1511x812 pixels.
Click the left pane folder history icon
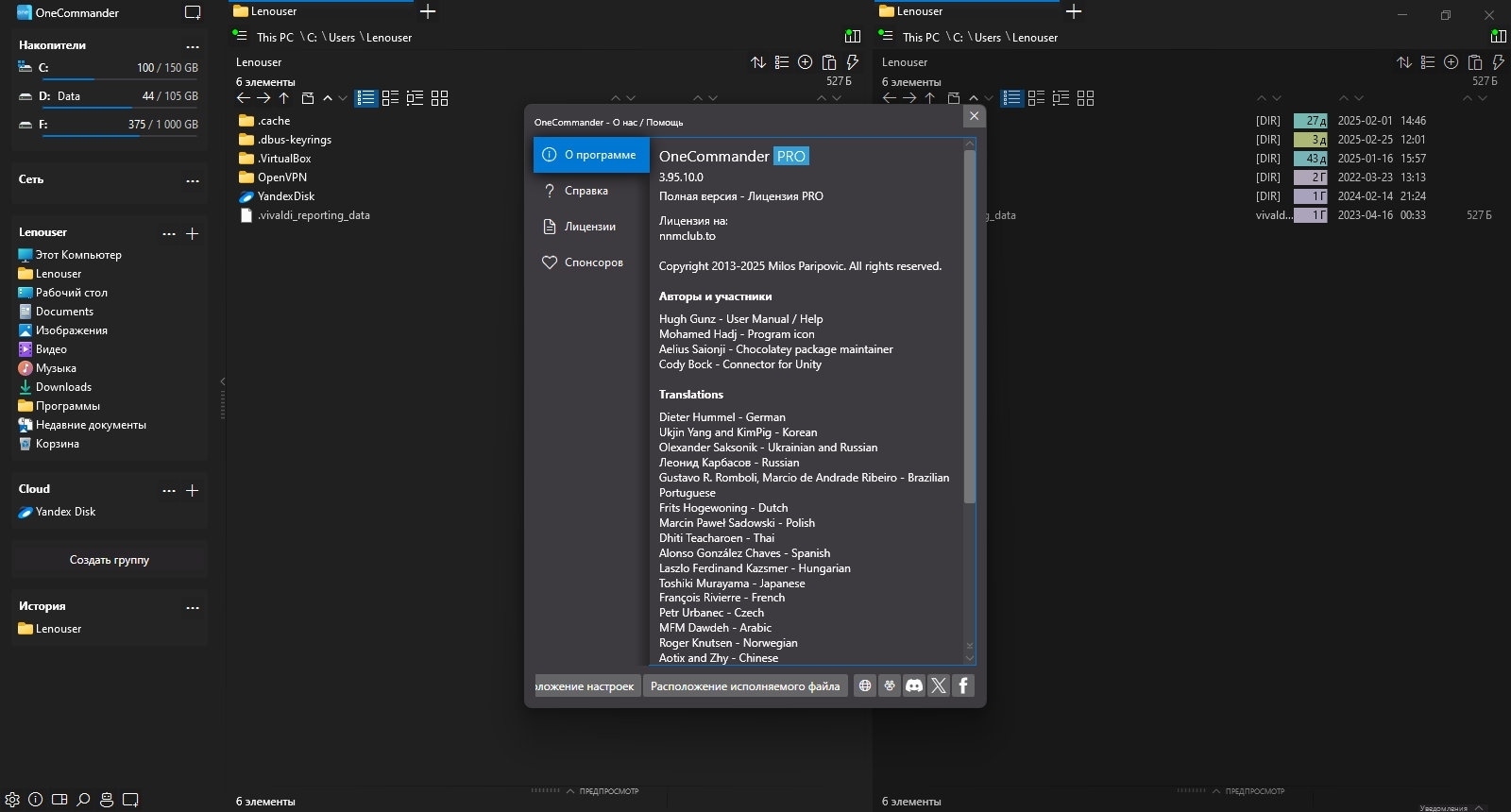click(x=307, y=98)
